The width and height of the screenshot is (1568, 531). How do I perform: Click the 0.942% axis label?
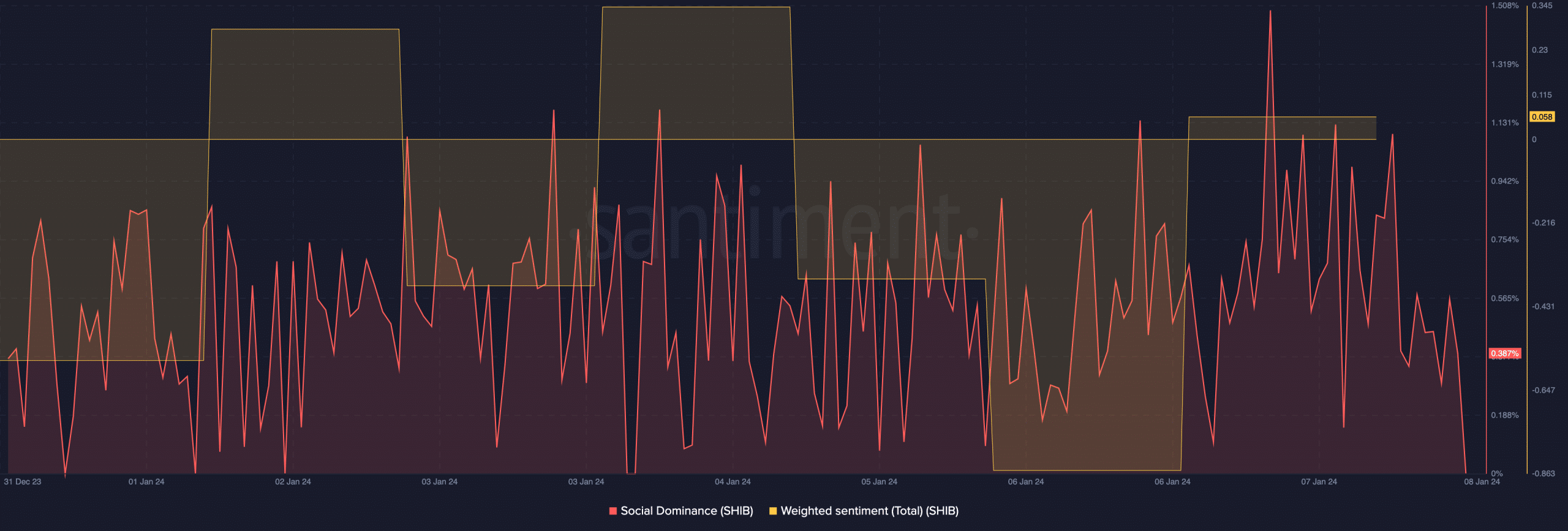(x=1505, y=181)
